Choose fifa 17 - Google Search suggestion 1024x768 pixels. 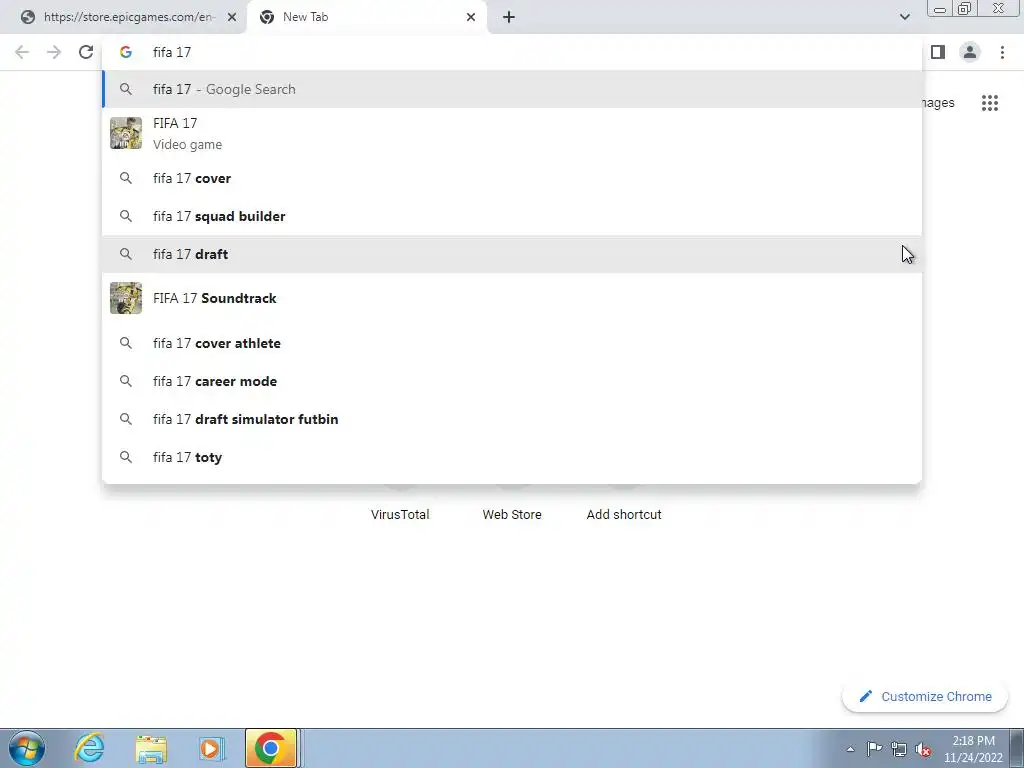[x=512, y=89]
